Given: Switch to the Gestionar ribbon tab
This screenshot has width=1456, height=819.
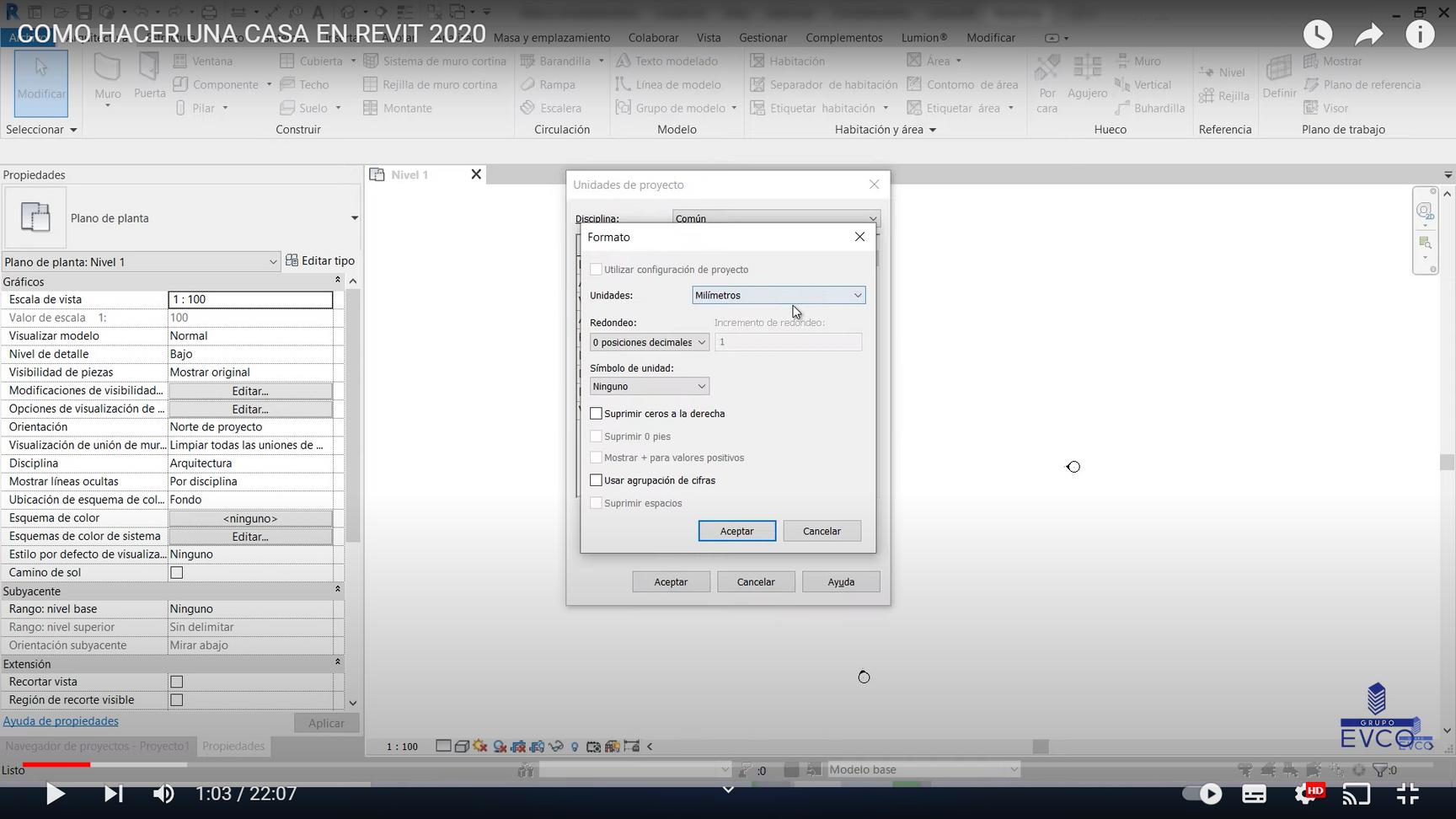Looking at the screenshot, I should (x=763, y=38).
